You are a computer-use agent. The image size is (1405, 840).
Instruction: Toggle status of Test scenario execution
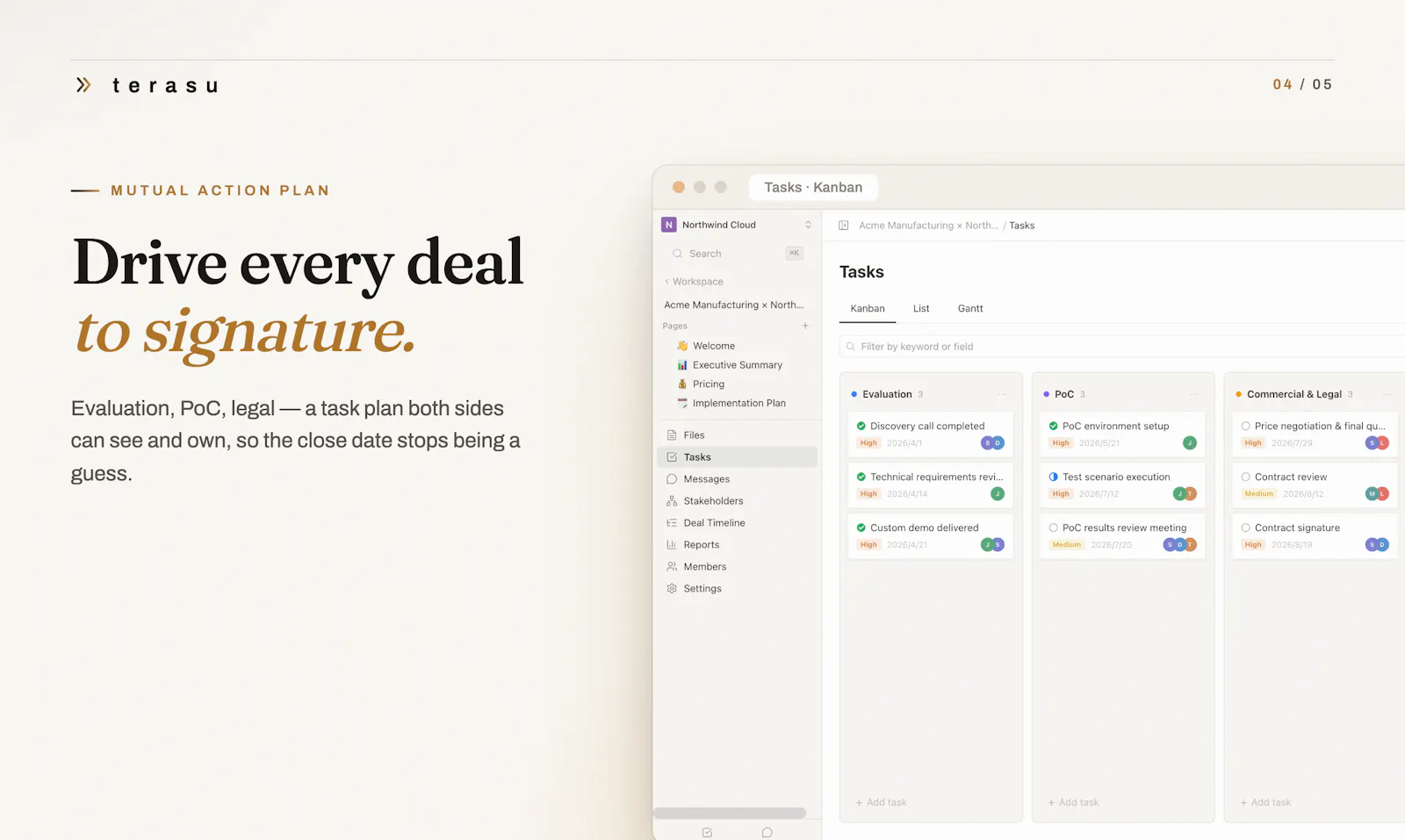(x=1054, y=477)
